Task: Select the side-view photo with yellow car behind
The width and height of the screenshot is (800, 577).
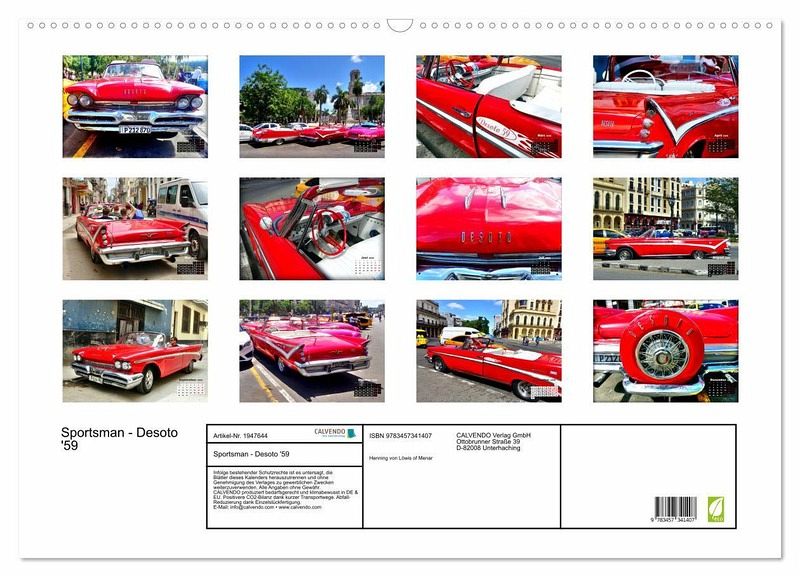Action: pyautogui.click(x=665, y=229)
